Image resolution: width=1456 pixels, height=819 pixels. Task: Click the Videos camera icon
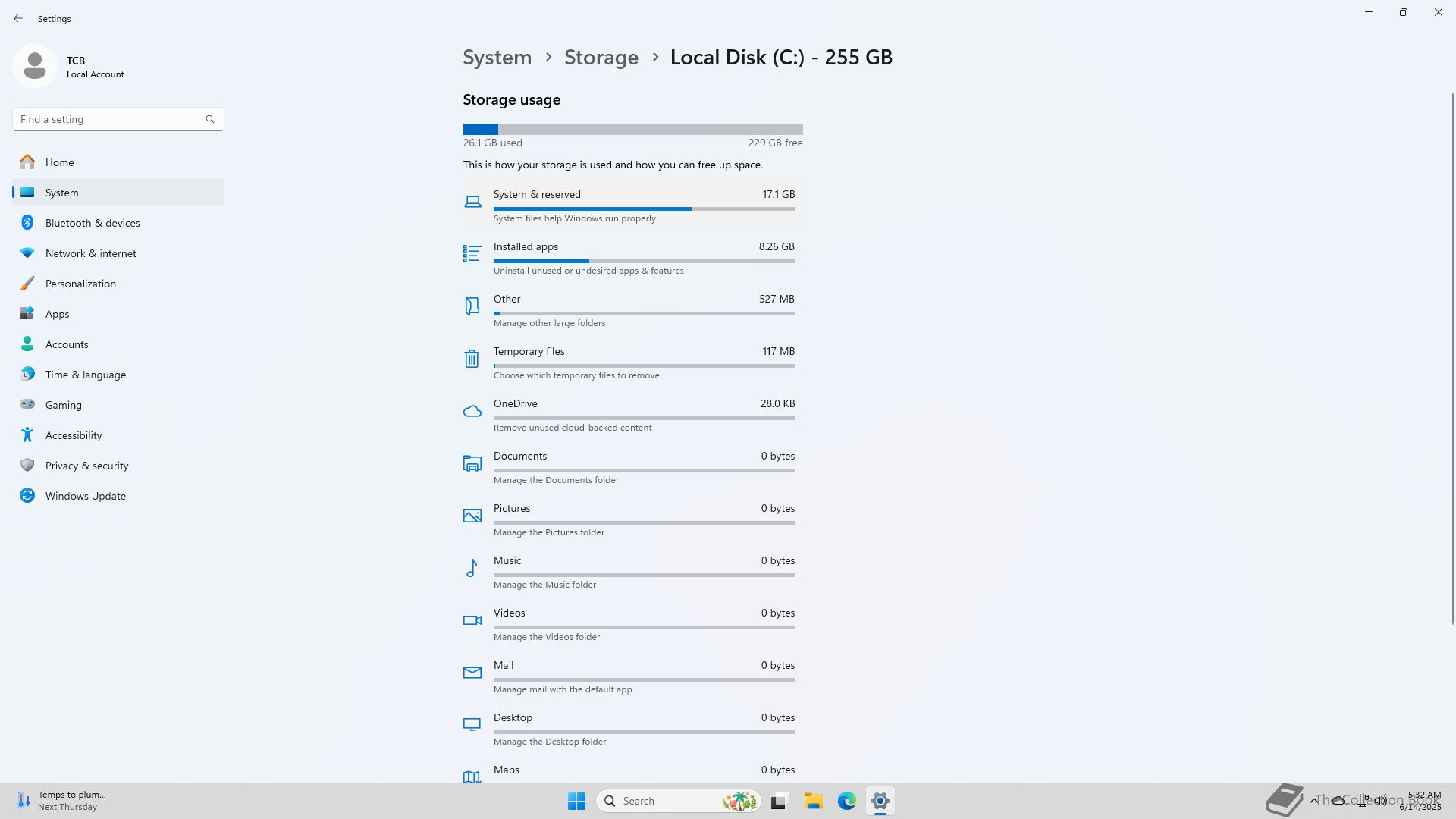pos(472,620)
